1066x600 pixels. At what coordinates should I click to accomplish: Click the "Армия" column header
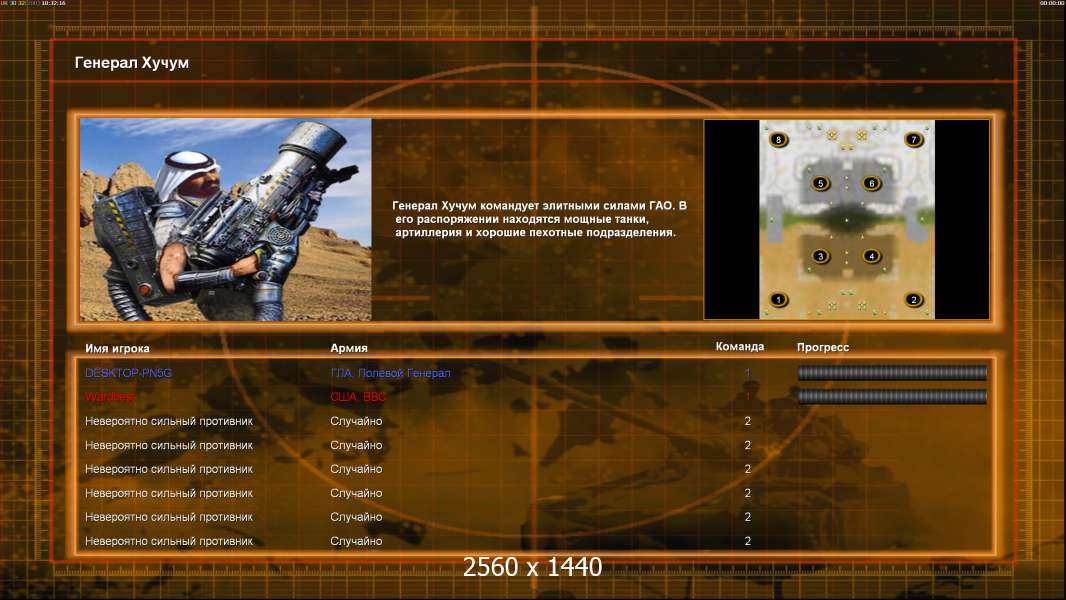click(x=349, y=348)
